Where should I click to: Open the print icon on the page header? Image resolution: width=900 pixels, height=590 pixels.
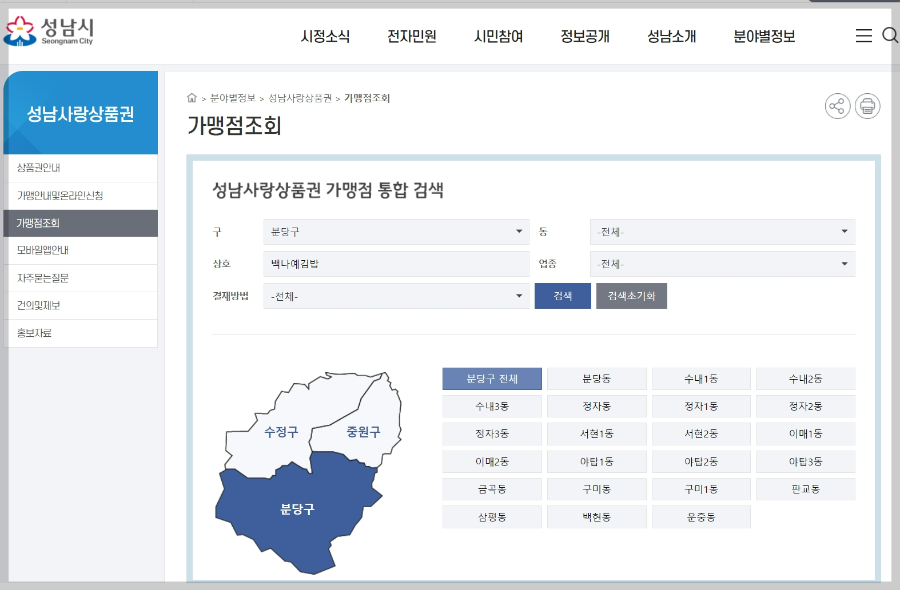point(866,105)
